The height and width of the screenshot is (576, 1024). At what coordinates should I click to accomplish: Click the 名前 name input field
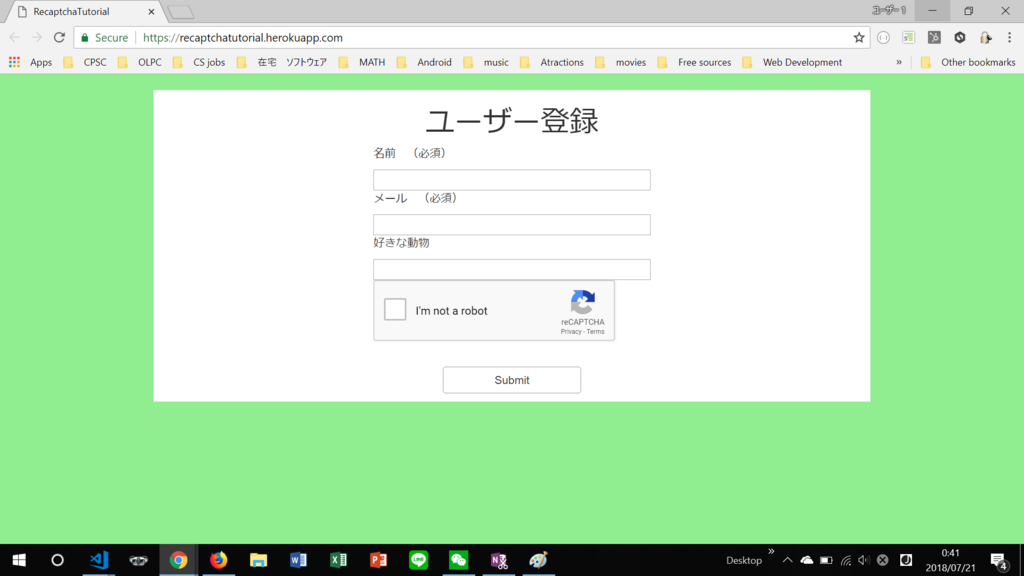[x=511, y=179]
